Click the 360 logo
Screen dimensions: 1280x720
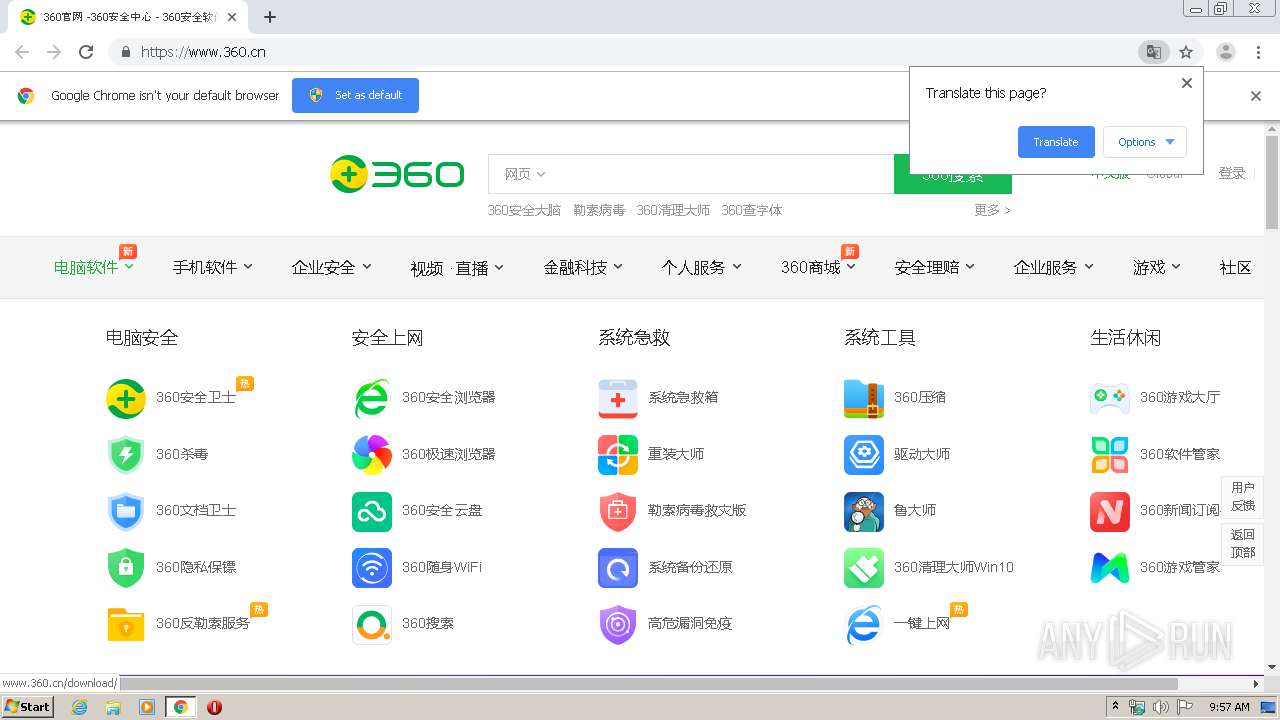click(397, 174)
